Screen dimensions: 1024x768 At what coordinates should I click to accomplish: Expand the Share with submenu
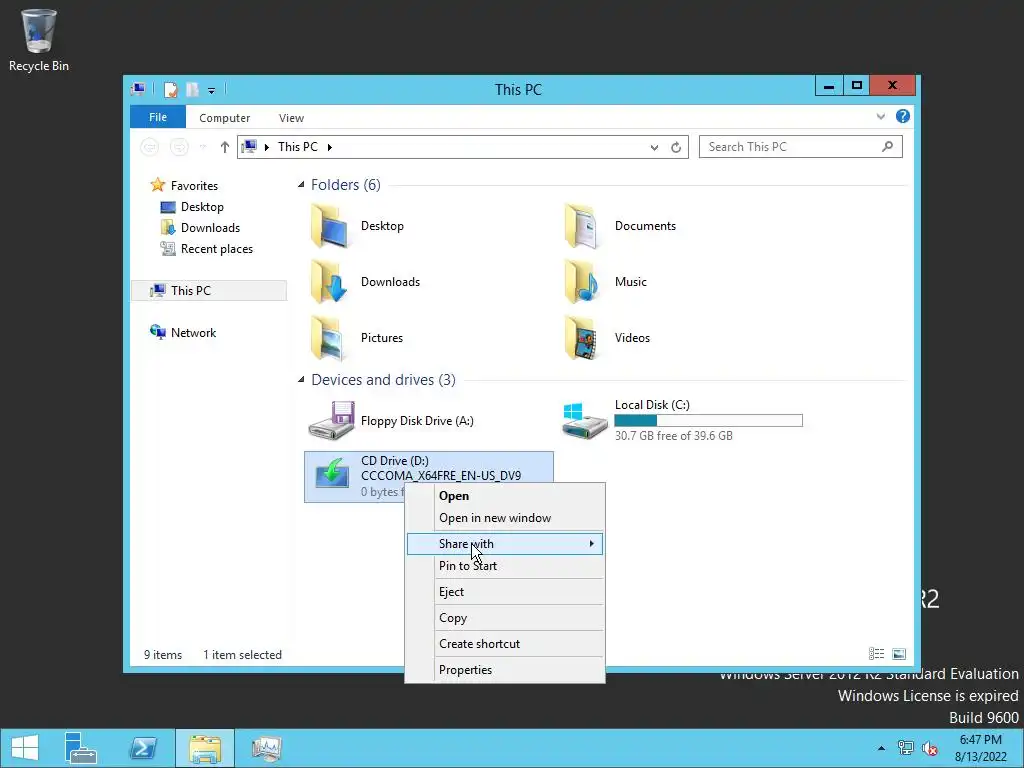505,544
